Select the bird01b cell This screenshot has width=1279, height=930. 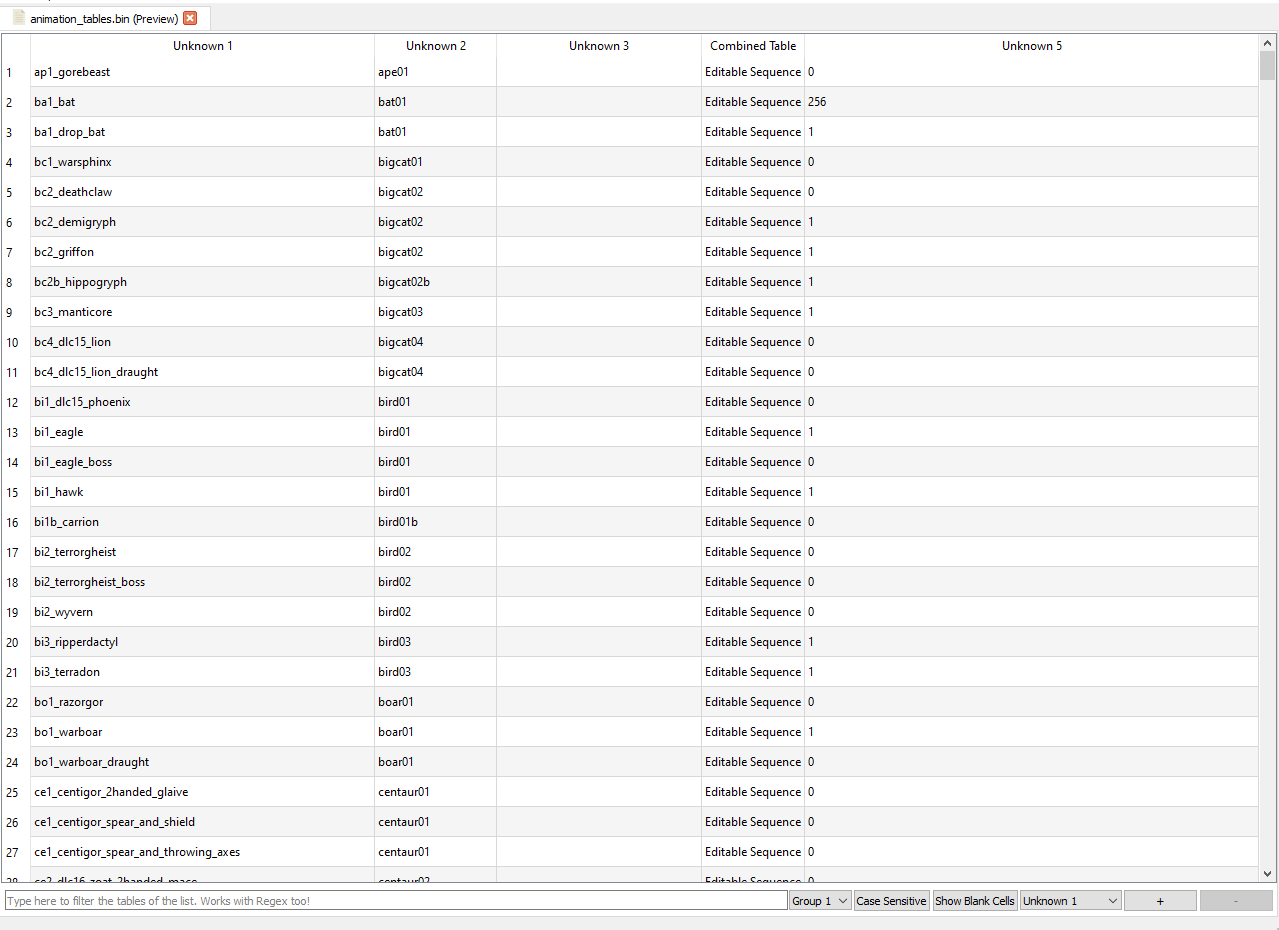[436, 522]
